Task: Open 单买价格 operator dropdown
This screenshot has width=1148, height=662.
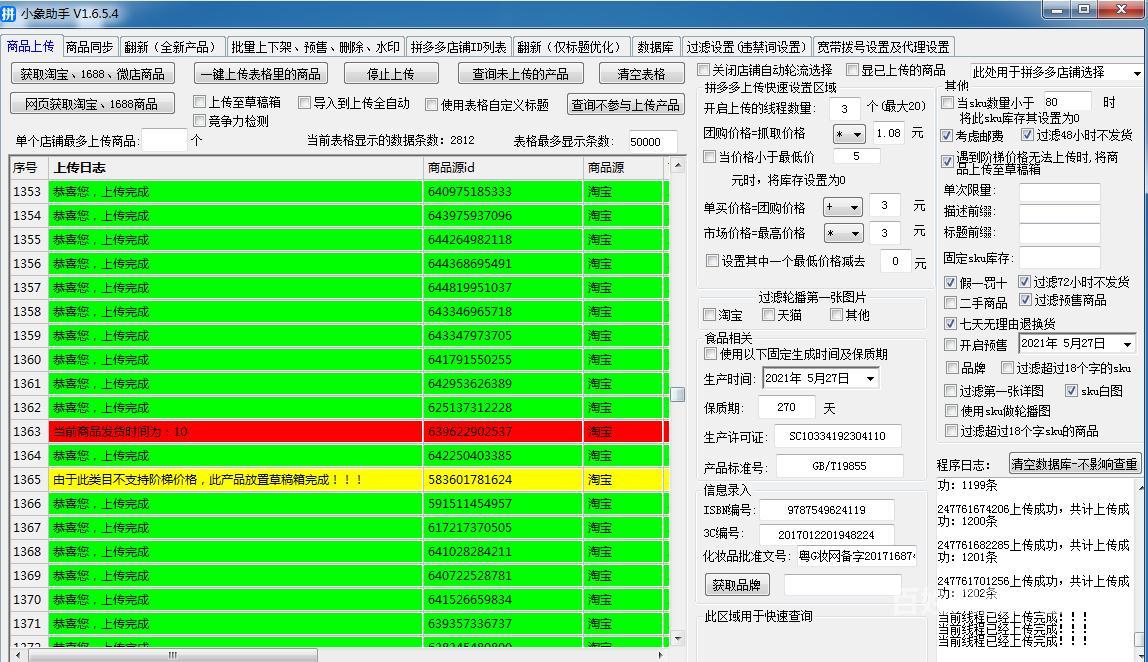Action: pos(843,207)
